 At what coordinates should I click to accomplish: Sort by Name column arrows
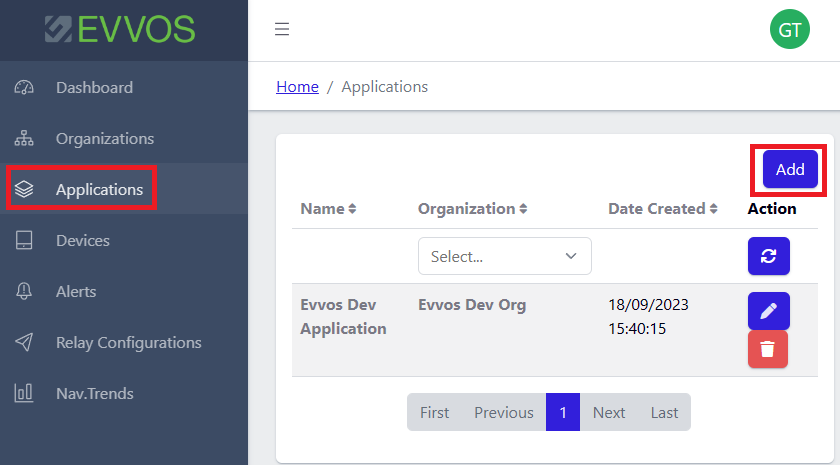(x=352, y=209)
